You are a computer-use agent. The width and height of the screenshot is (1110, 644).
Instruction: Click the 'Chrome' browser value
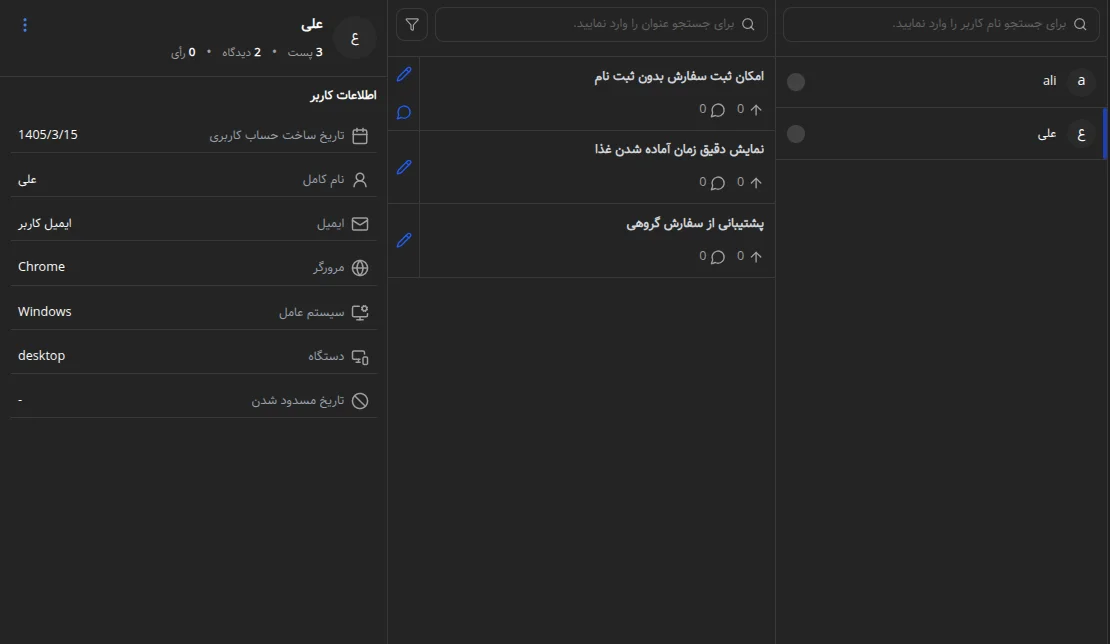click(x=41, y=267)
